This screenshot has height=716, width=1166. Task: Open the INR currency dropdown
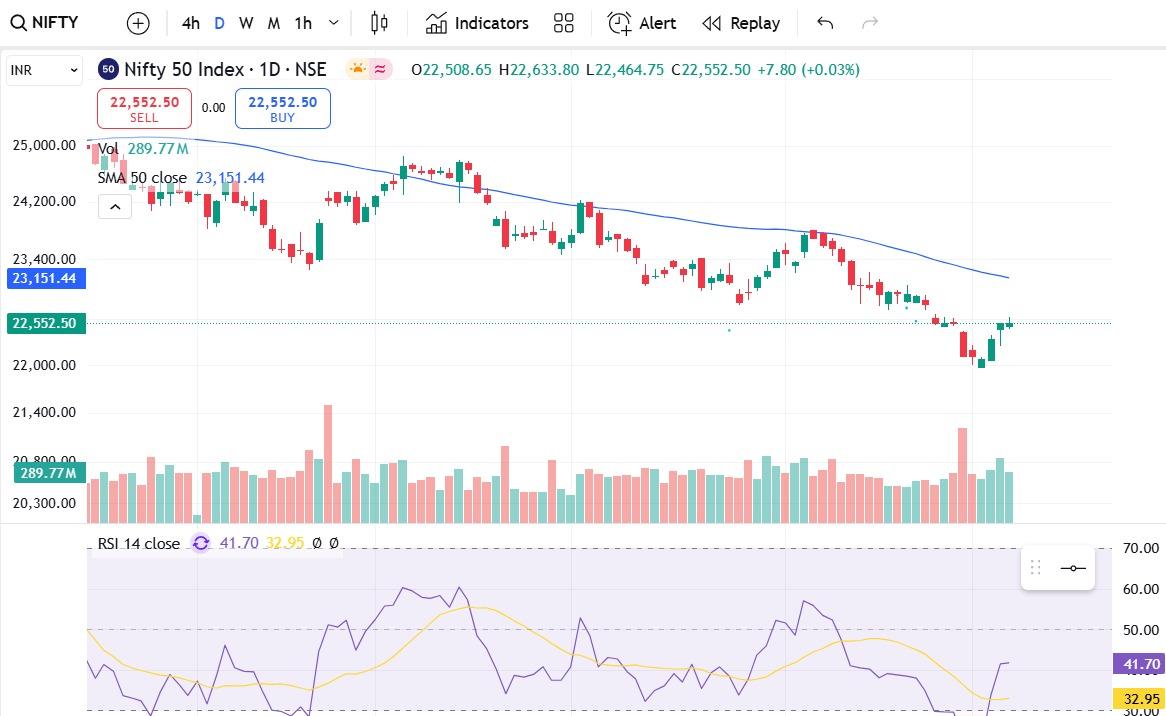(x=44, y=71)
